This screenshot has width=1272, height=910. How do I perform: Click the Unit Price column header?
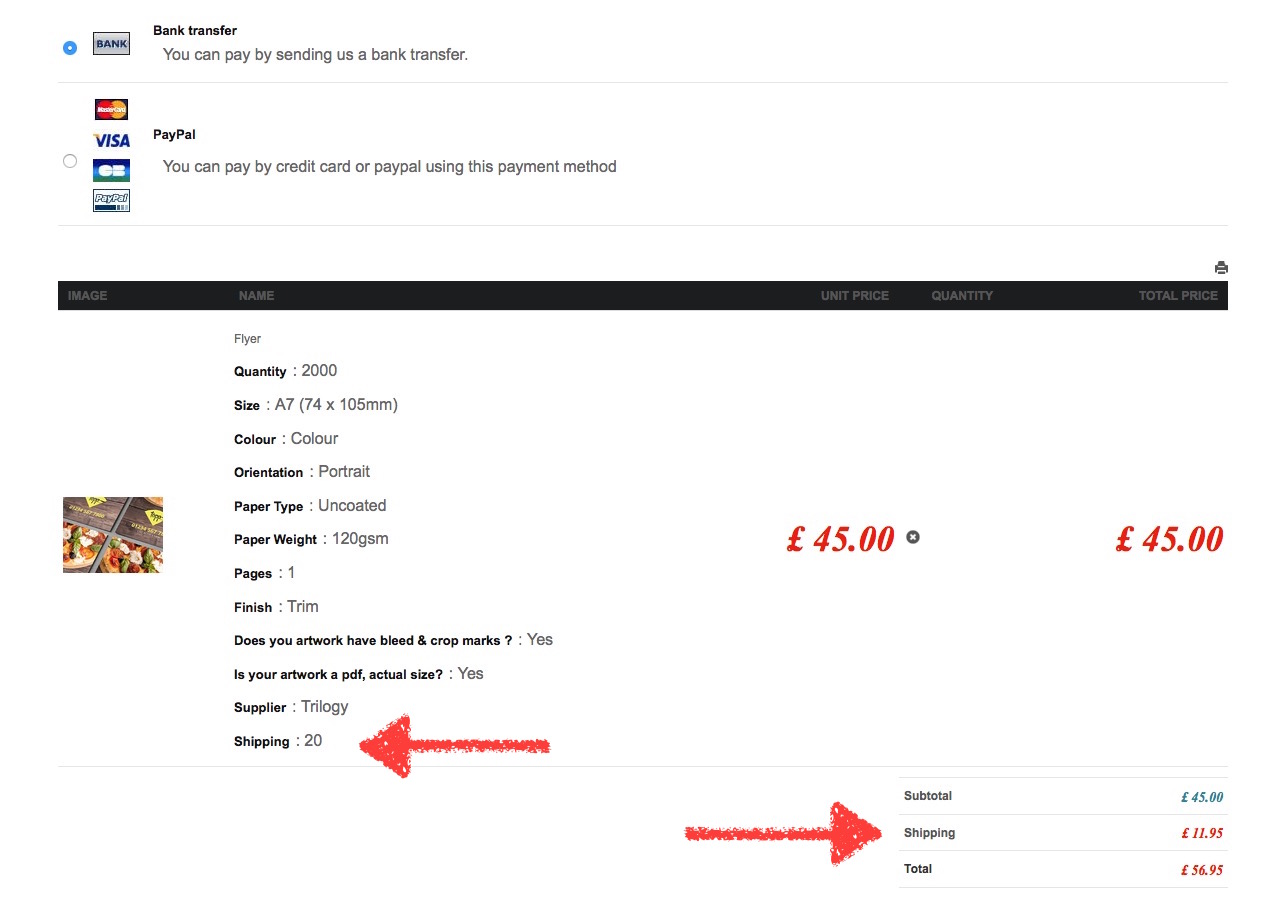[854, 296]
